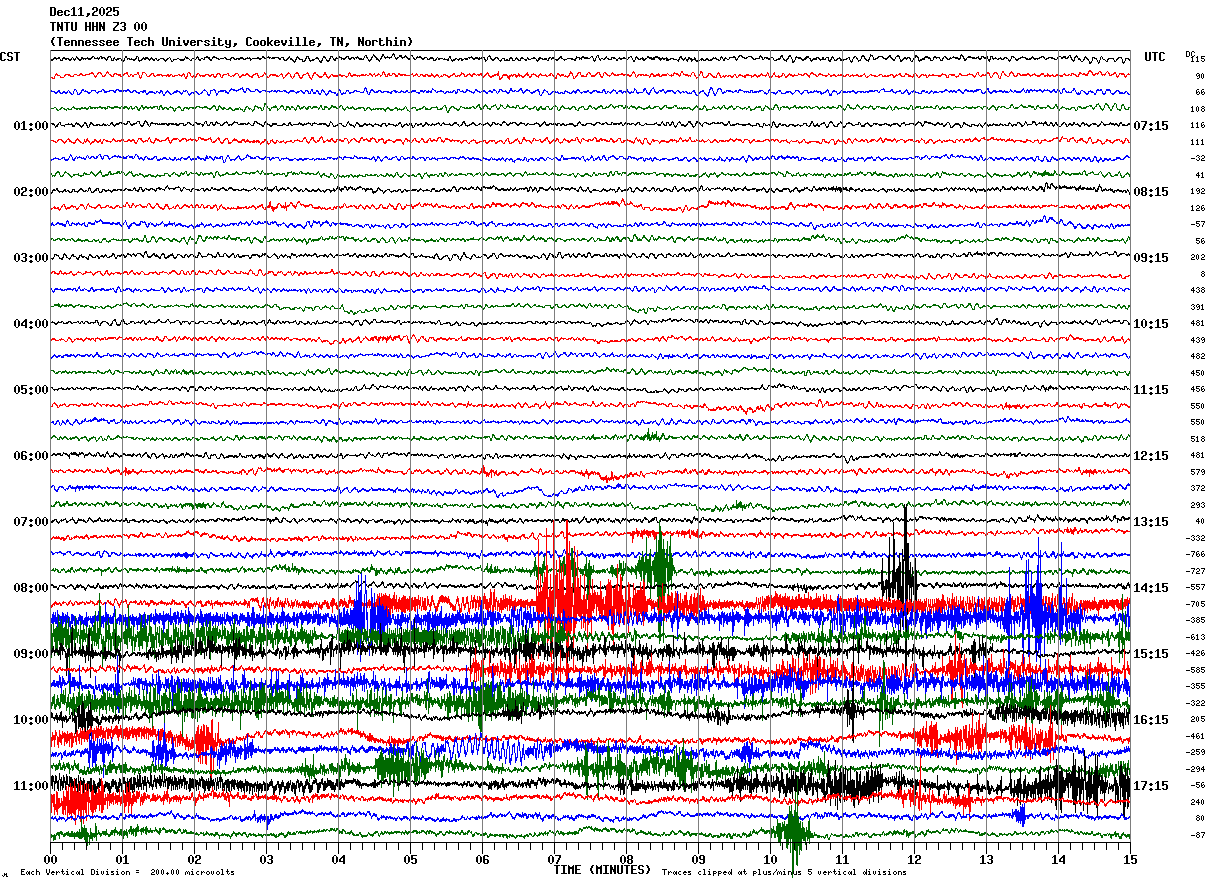Click the DC offset value 205
Viewport: 1210px width, 886px height.
click(x=1198, y=720)
